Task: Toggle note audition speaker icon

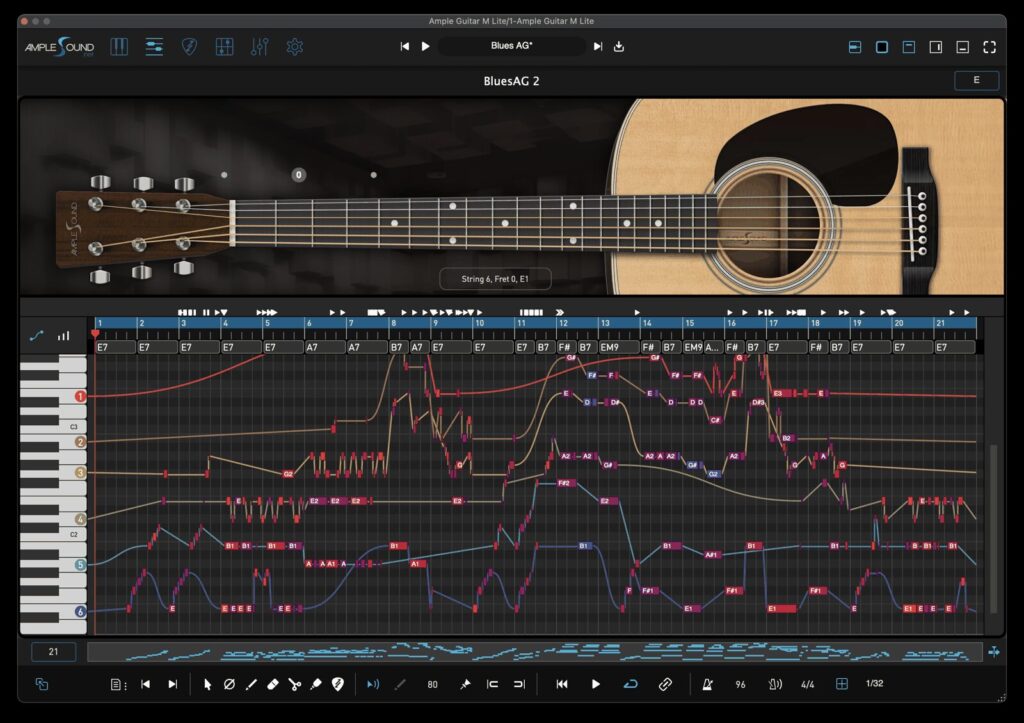Action: tap(372, 684)
